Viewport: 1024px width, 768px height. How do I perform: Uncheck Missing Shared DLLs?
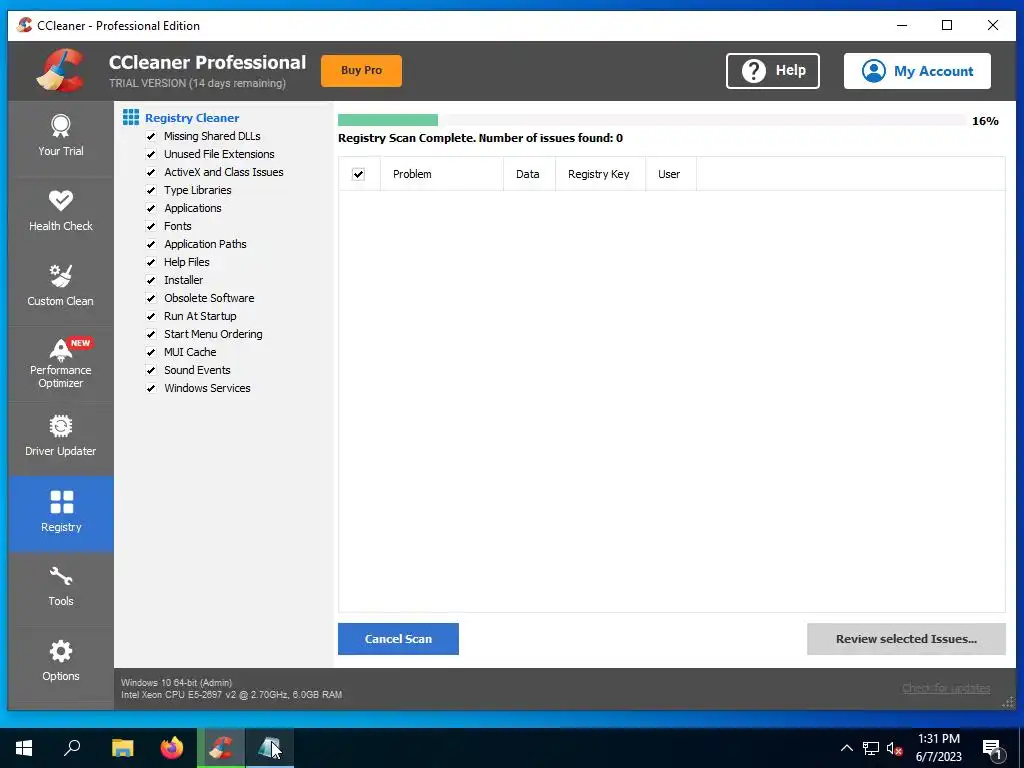[x=151, y=136]
